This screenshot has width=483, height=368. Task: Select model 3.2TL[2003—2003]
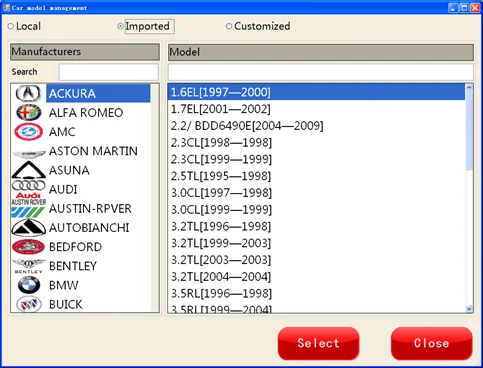[x=316, y=260]
